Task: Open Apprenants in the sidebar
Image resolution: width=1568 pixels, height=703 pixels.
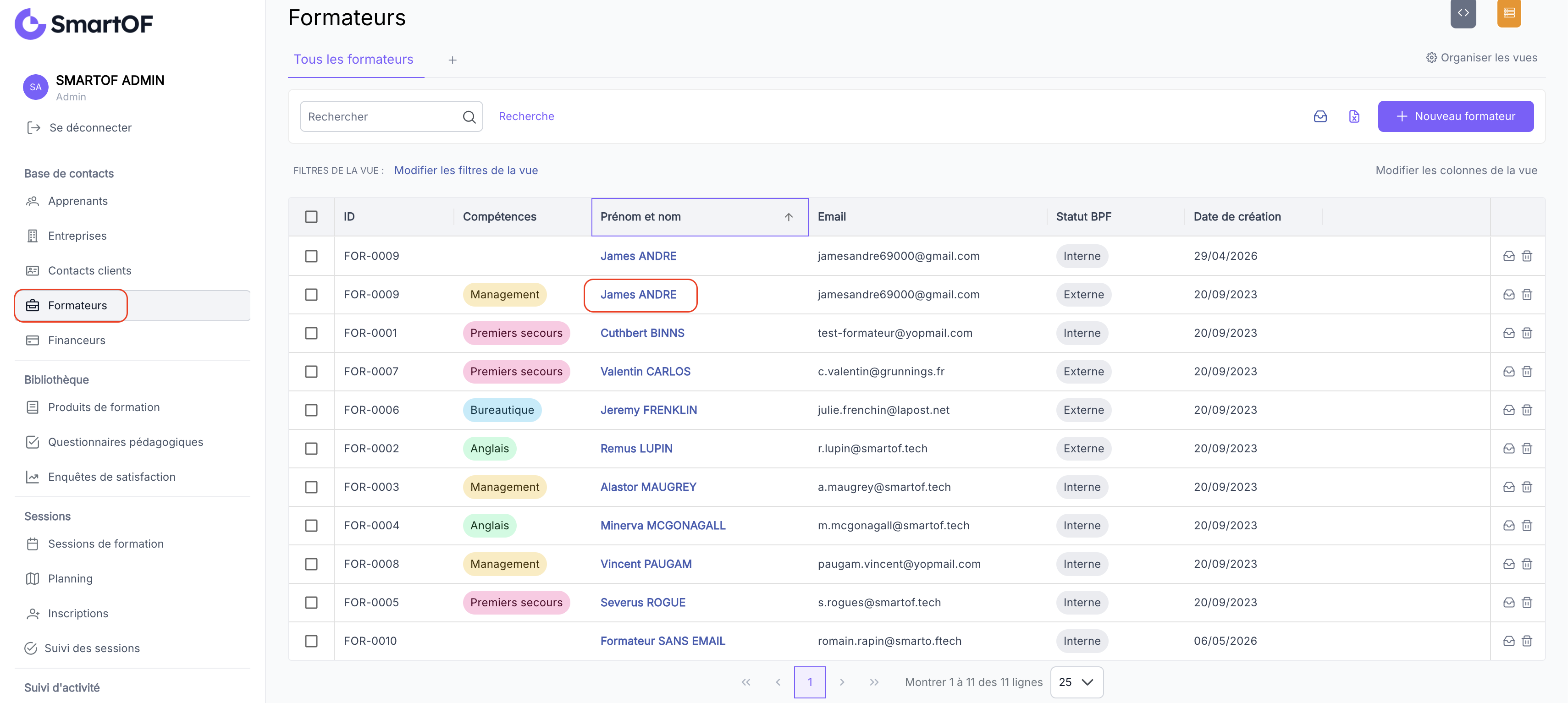Action: (77, 201)
